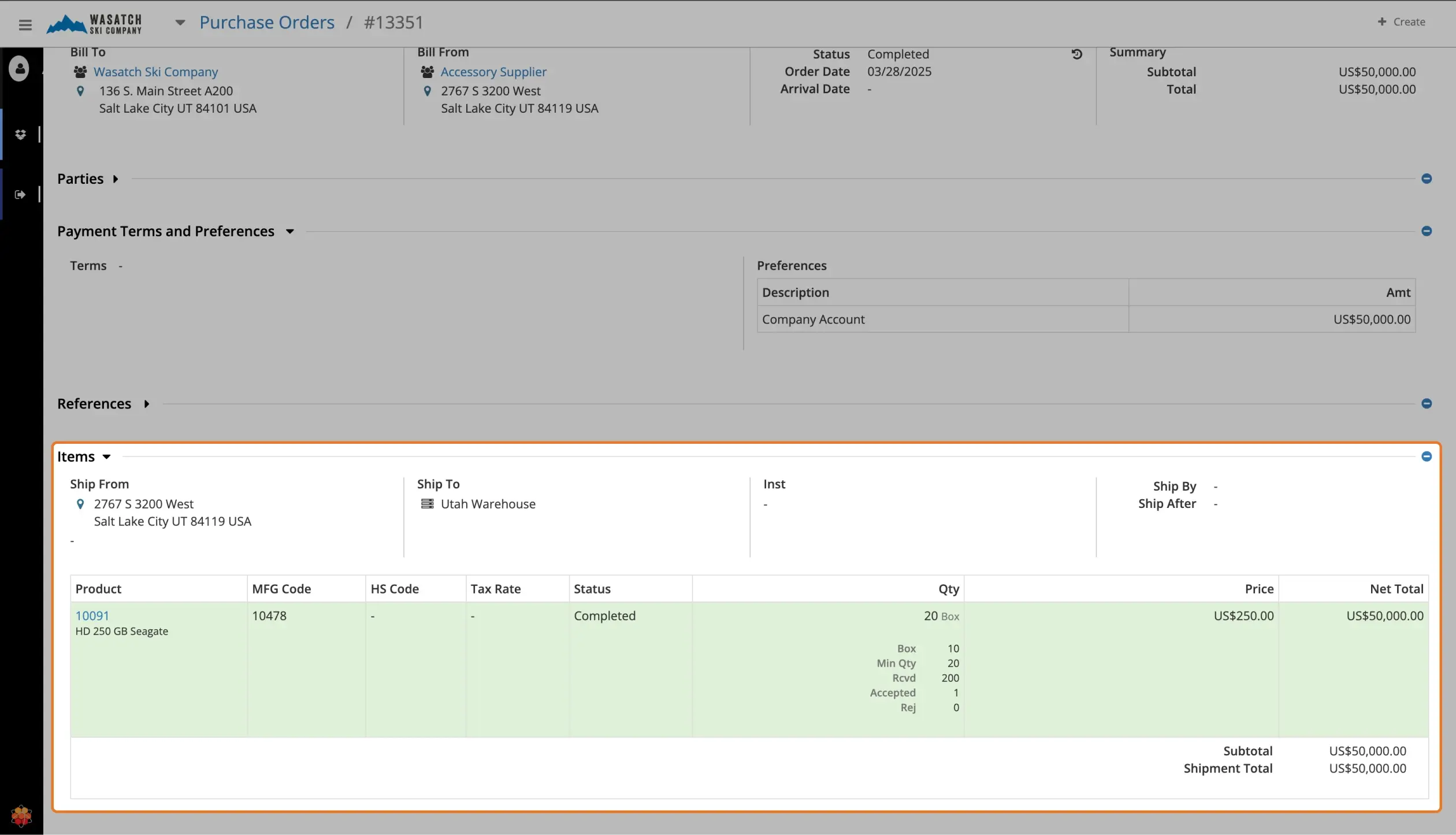The width and height of the screenshot is (1456, 835).
Task: Click the sign-out arrow icon in sidebar
Action: click(20, 194)
